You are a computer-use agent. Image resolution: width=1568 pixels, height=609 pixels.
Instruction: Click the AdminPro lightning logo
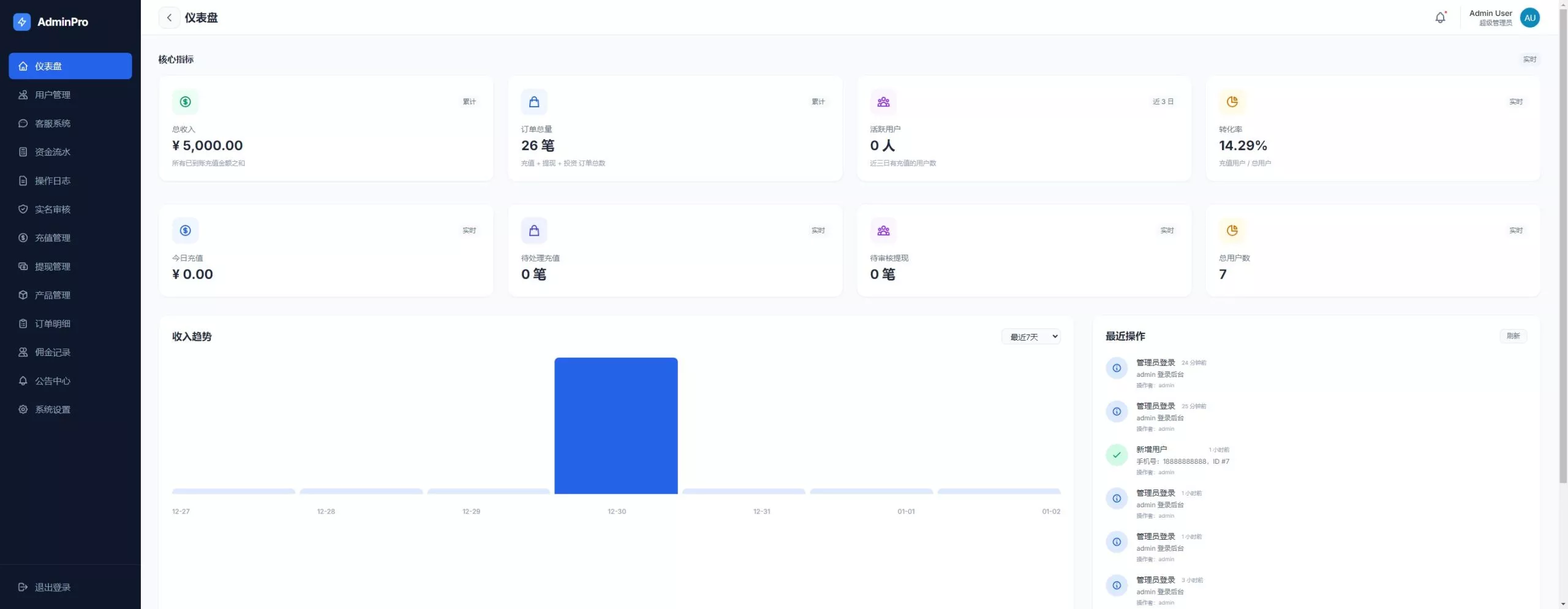(x=21, y=21)
